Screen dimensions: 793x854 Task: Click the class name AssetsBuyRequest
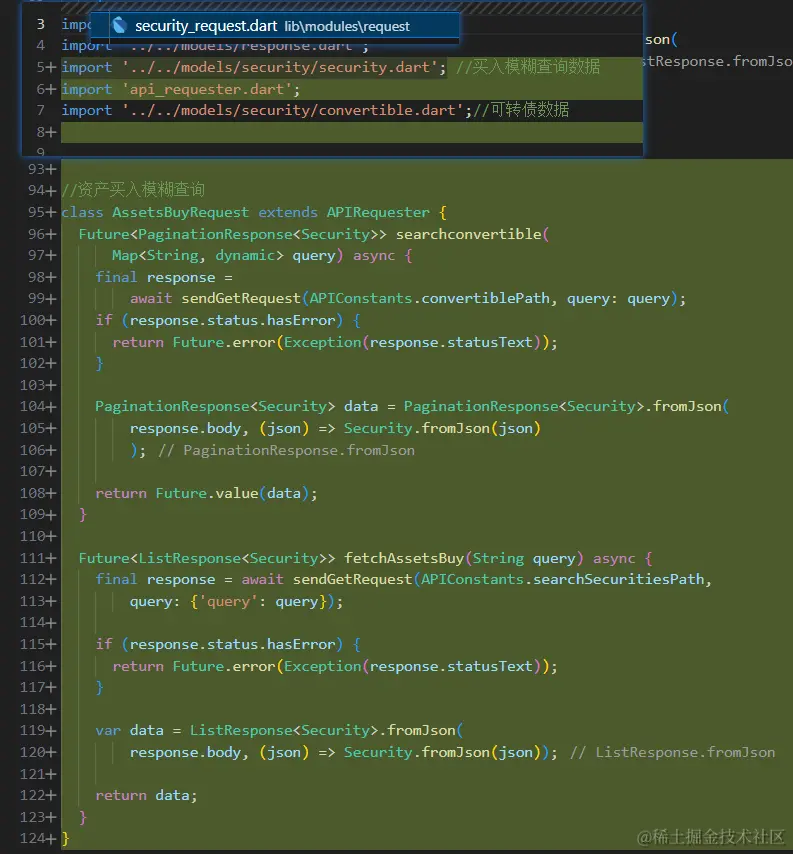180,212
